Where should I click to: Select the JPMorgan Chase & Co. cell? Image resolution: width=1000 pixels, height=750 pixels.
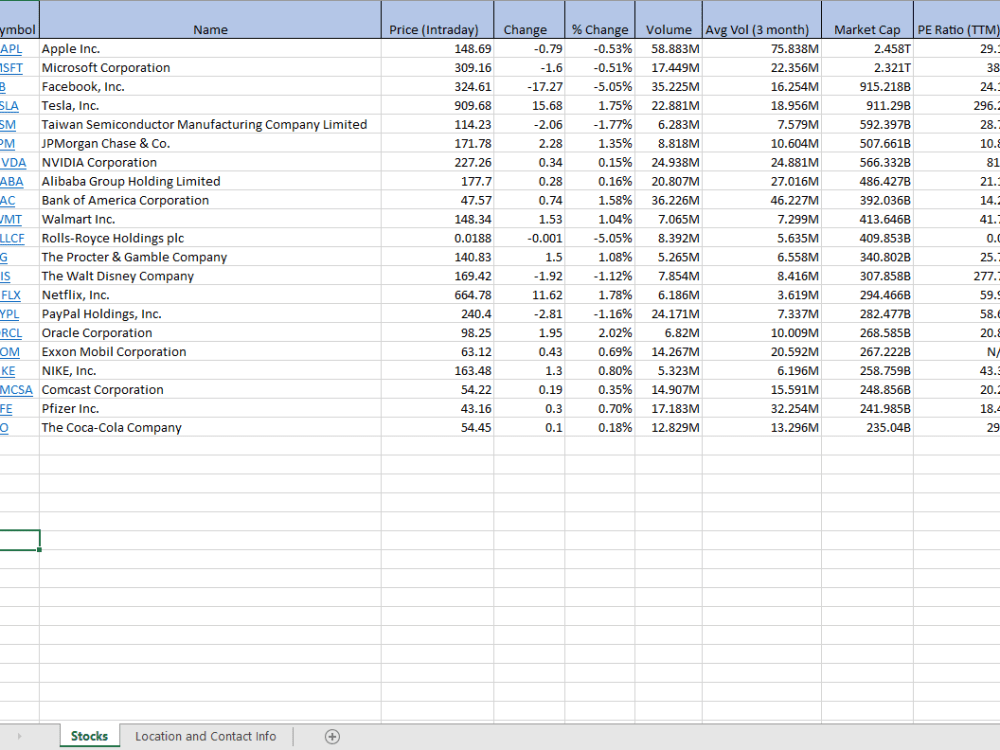click(x=210, y=143)
